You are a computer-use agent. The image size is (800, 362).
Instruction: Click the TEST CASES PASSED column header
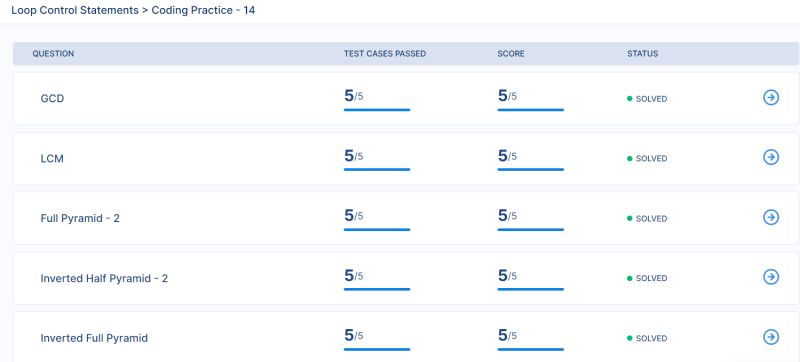point(385,54)
